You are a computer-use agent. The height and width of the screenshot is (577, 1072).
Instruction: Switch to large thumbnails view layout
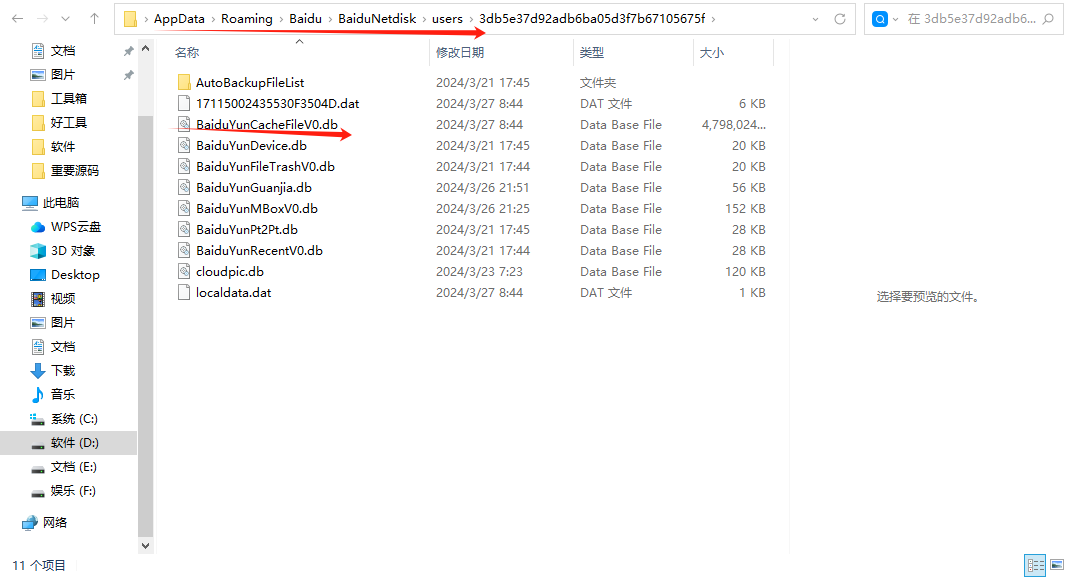(1057, 565)
